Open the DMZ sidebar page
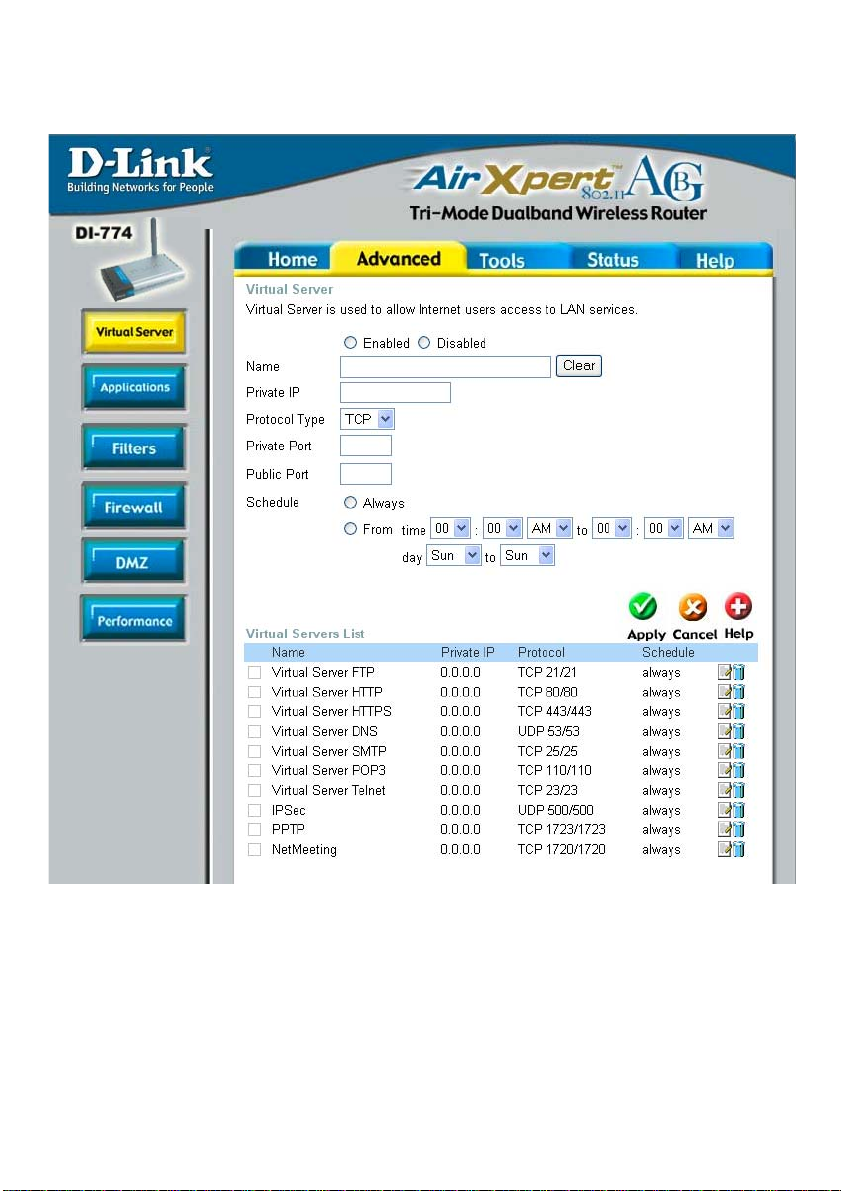Screen dimensions: 841x1191 (134, 562)
